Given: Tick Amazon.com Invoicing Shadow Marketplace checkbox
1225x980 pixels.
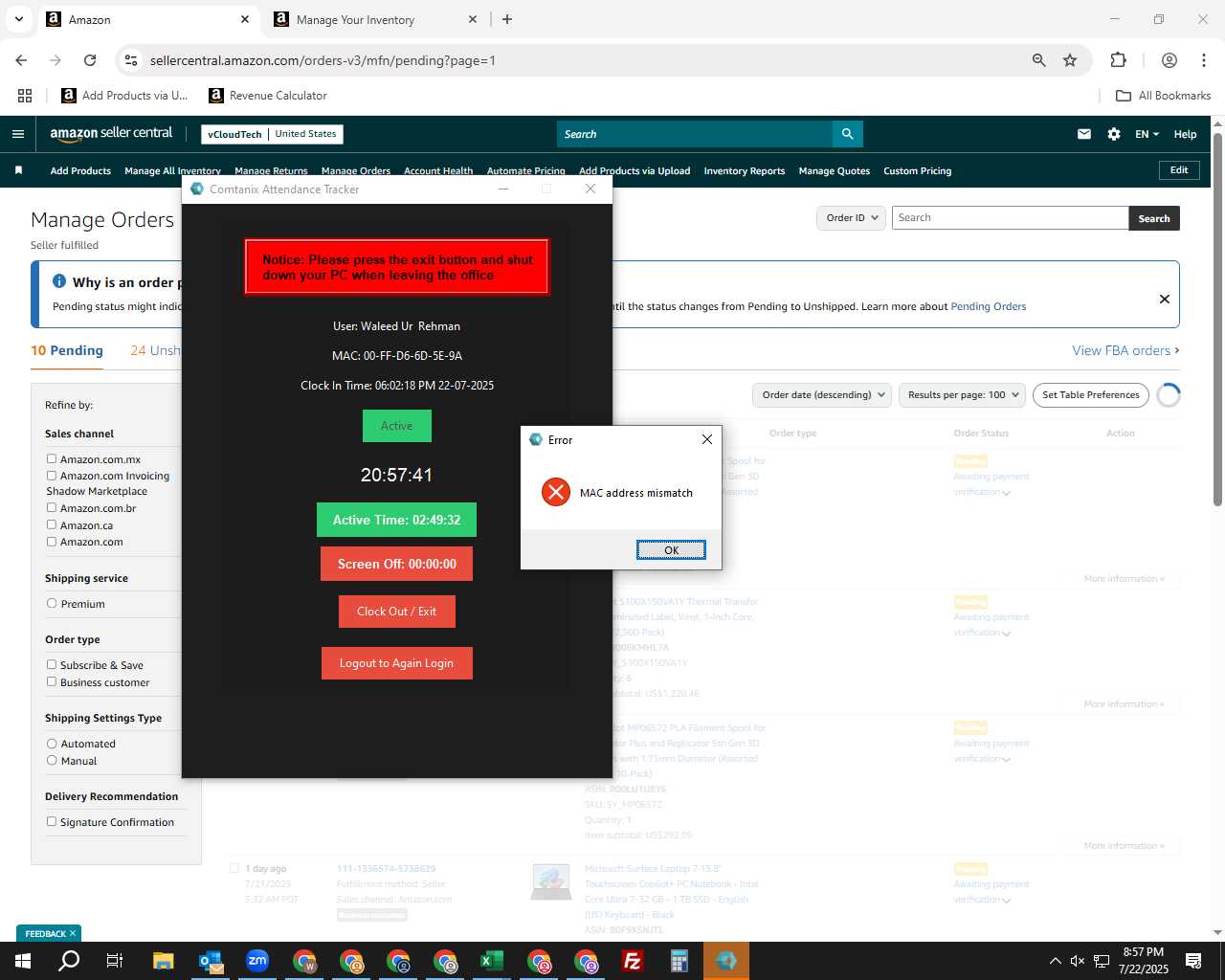Looking at the screenshot, I should point(52,476).
